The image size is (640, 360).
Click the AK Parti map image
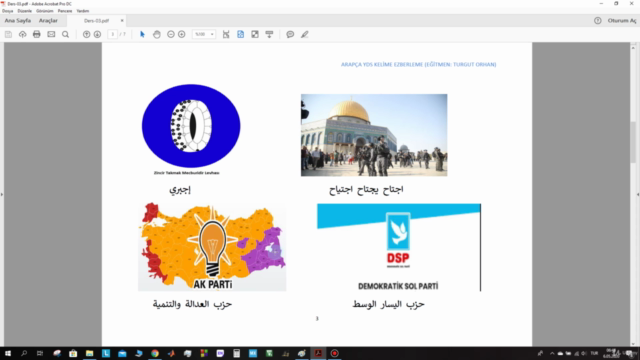(212, 247)
